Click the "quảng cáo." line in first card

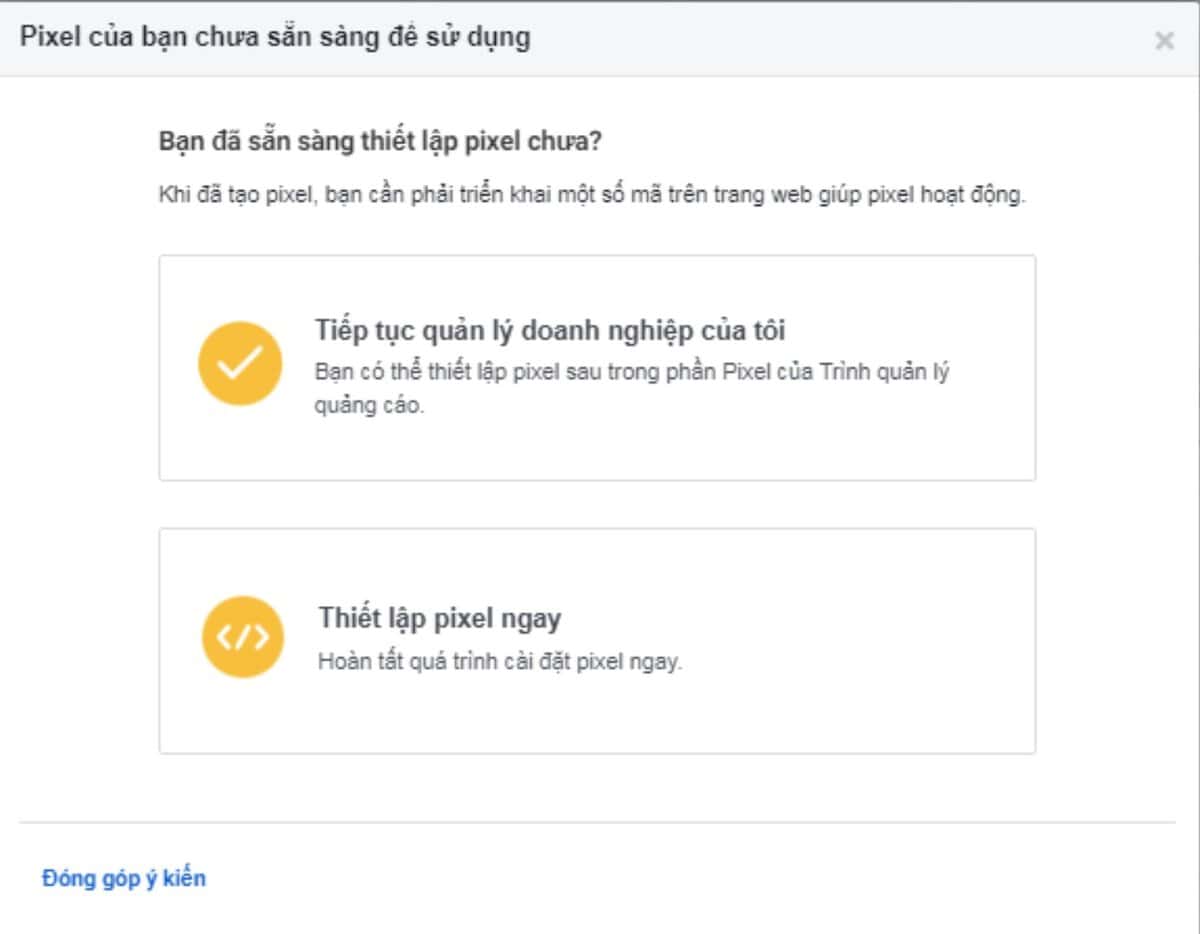click(370, 409)
